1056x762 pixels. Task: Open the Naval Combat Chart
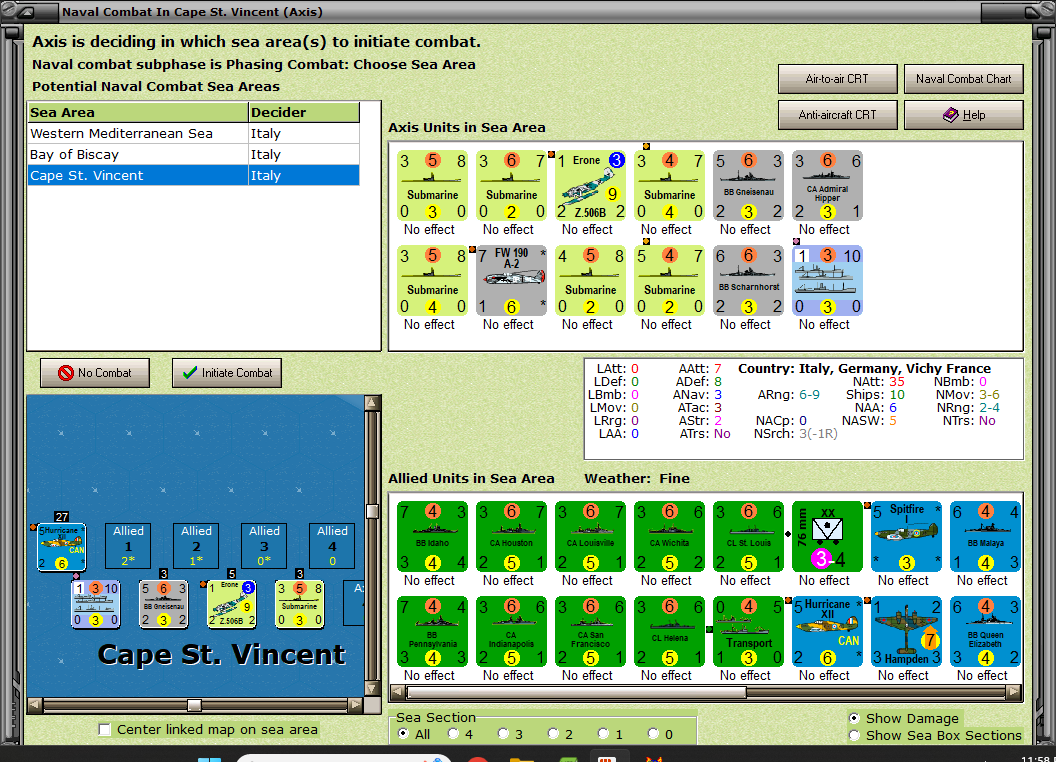point(963,79)
